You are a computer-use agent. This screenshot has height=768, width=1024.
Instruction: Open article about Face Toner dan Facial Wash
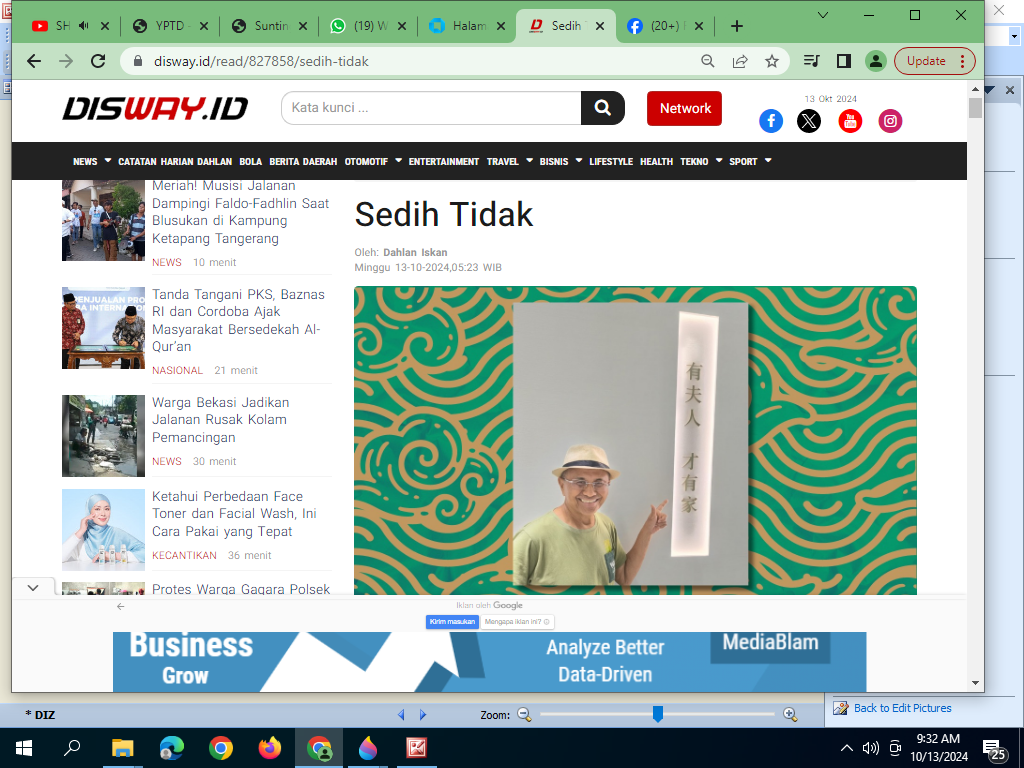(235, 513)
